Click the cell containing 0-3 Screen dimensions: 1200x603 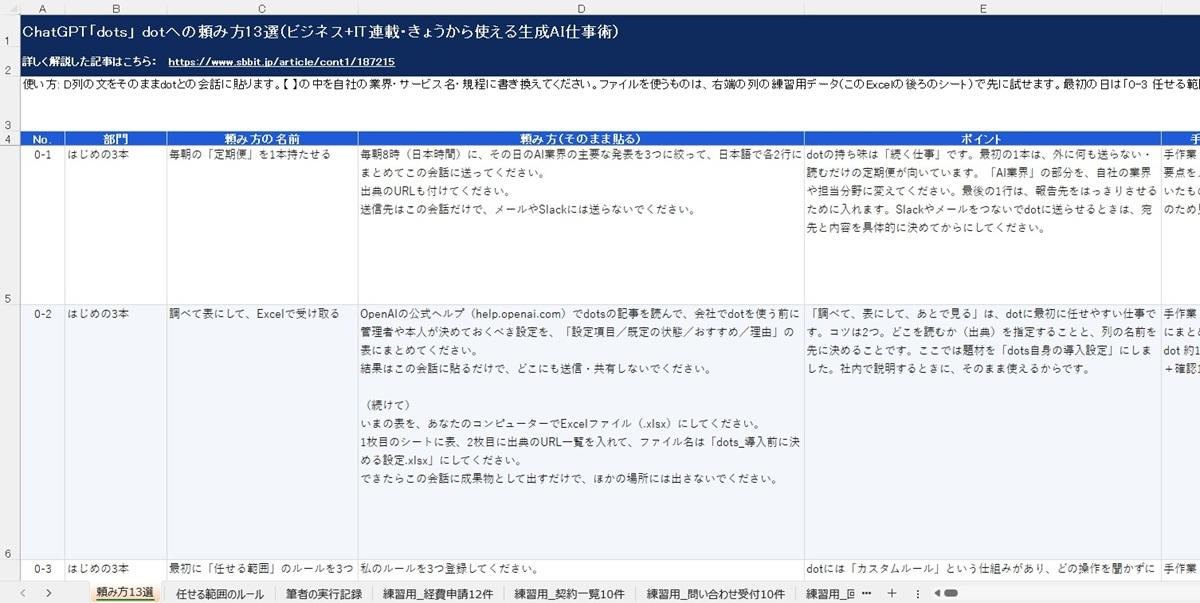(x=42, y=569)
